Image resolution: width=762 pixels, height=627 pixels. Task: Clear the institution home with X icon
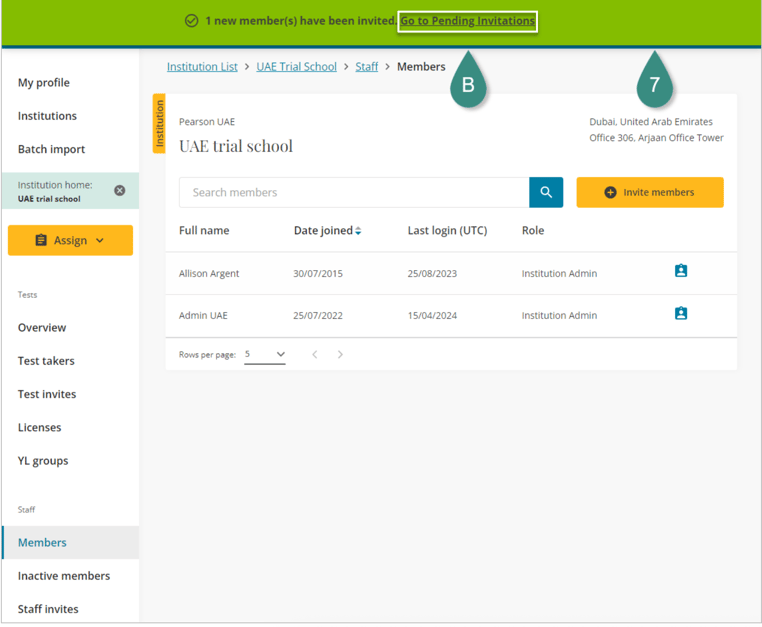[x=120, y=190]
